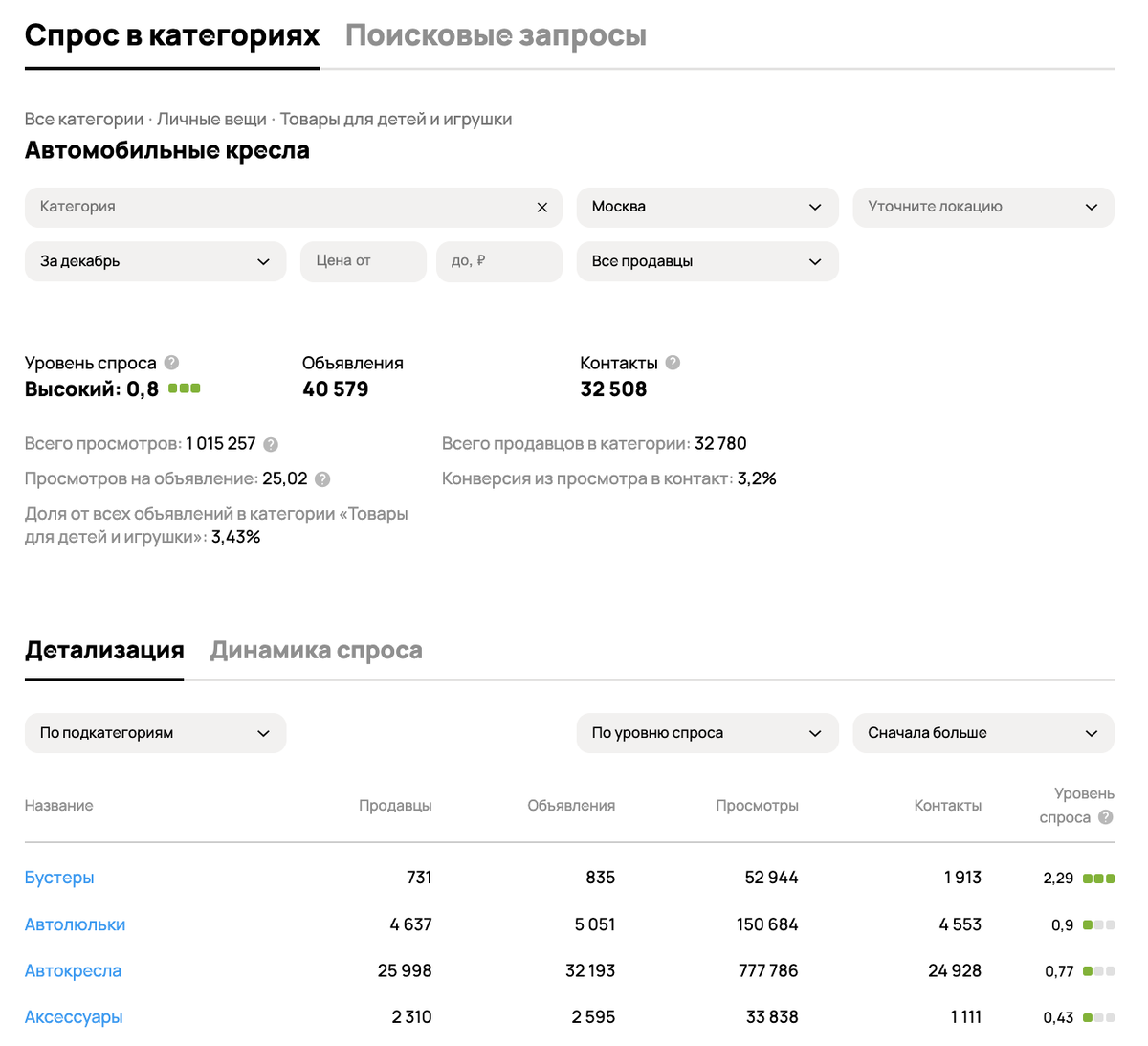Click the help icon next to Уровень спроса
The width and height of the screenshot is (1148, 1046).
[x=170, y=362]
